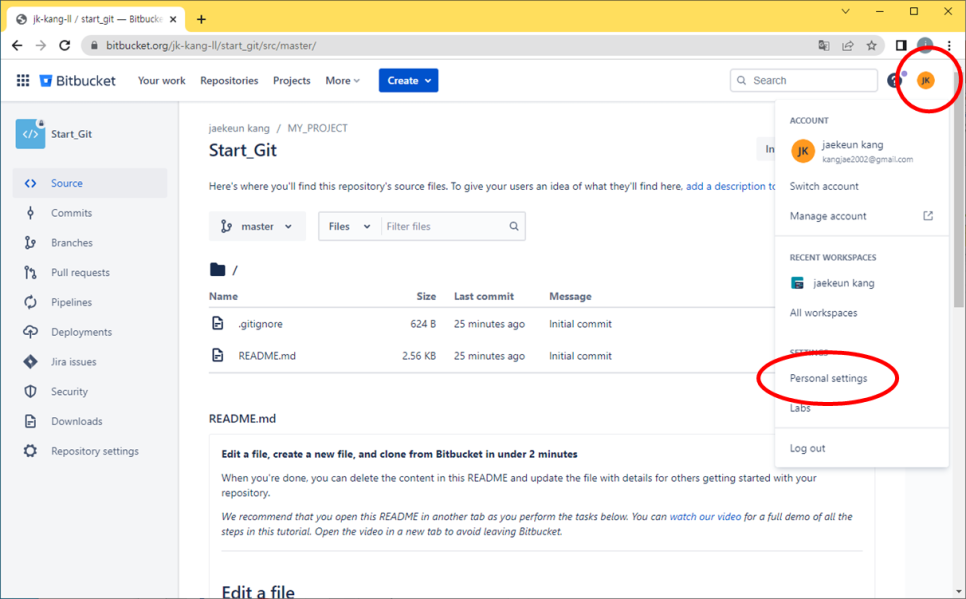Click the Start_Git sidebar repository name
This screenshot has width=966, height=599.
[x=71, y=134]
